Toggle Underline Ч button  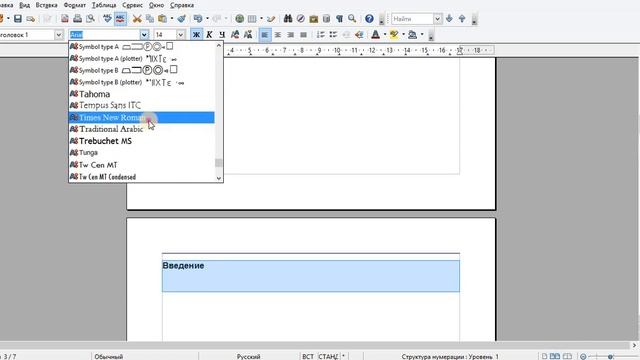click(222, 35)
